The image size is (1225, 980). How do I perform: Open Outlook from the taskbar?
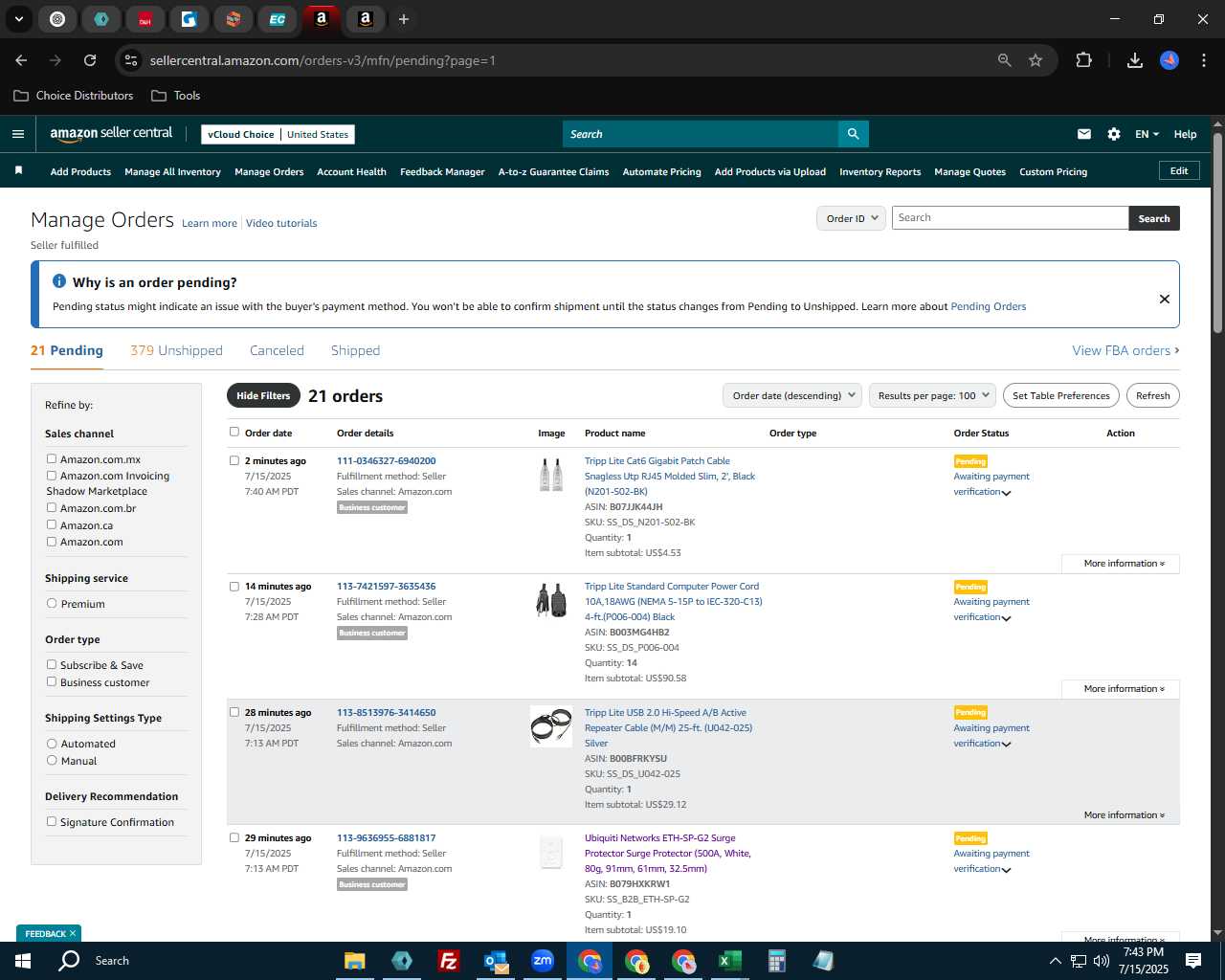496,961
